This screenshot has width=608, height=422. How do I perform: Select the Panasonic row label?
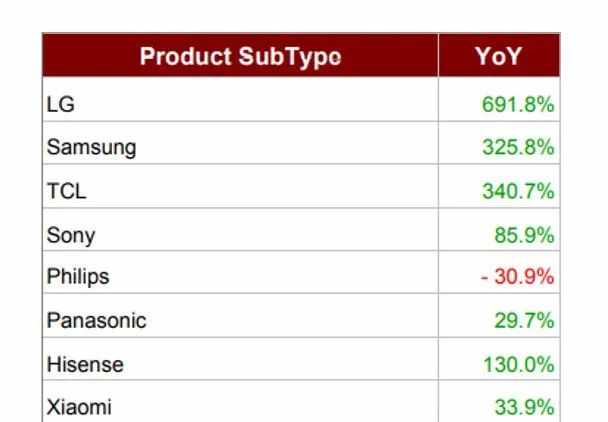97,321
